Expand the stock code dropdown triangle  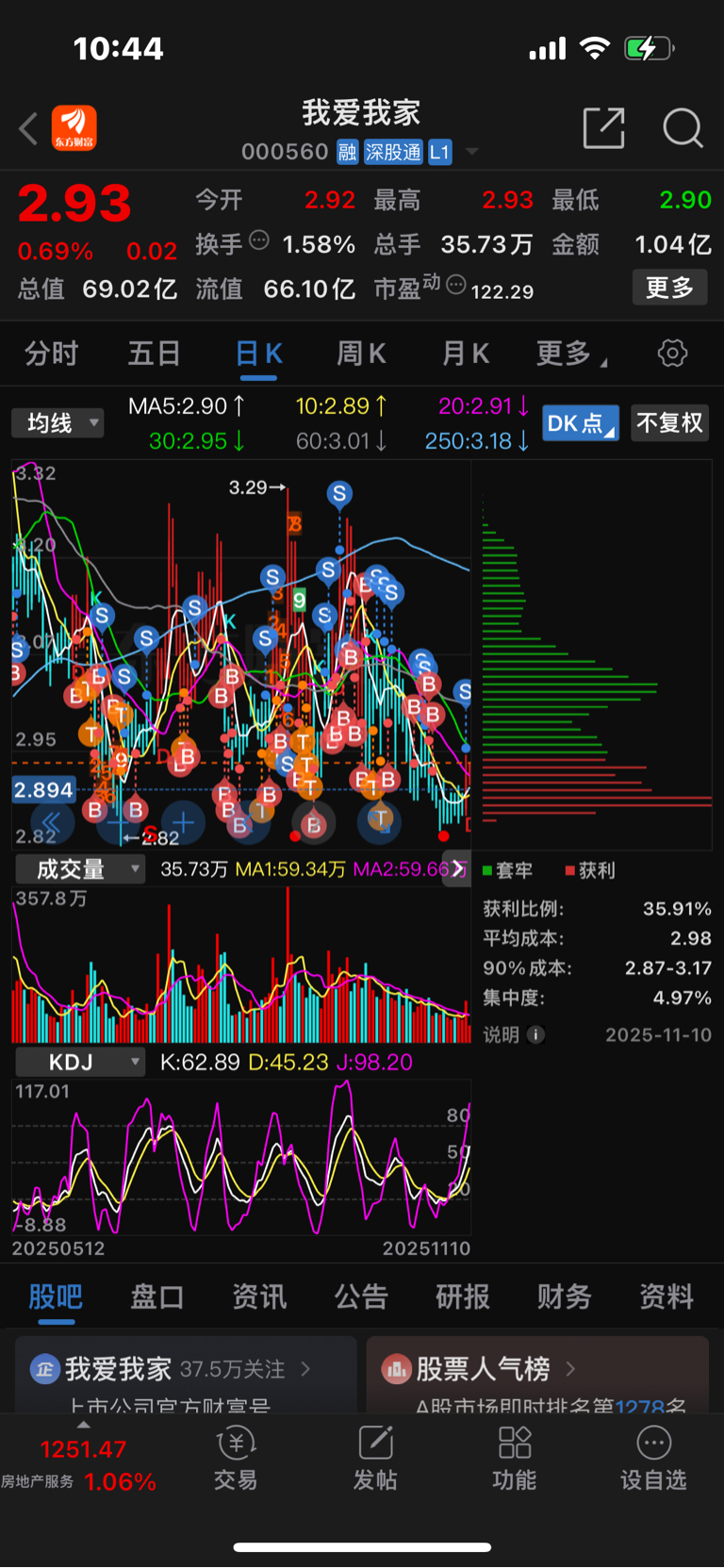[471, 152]
